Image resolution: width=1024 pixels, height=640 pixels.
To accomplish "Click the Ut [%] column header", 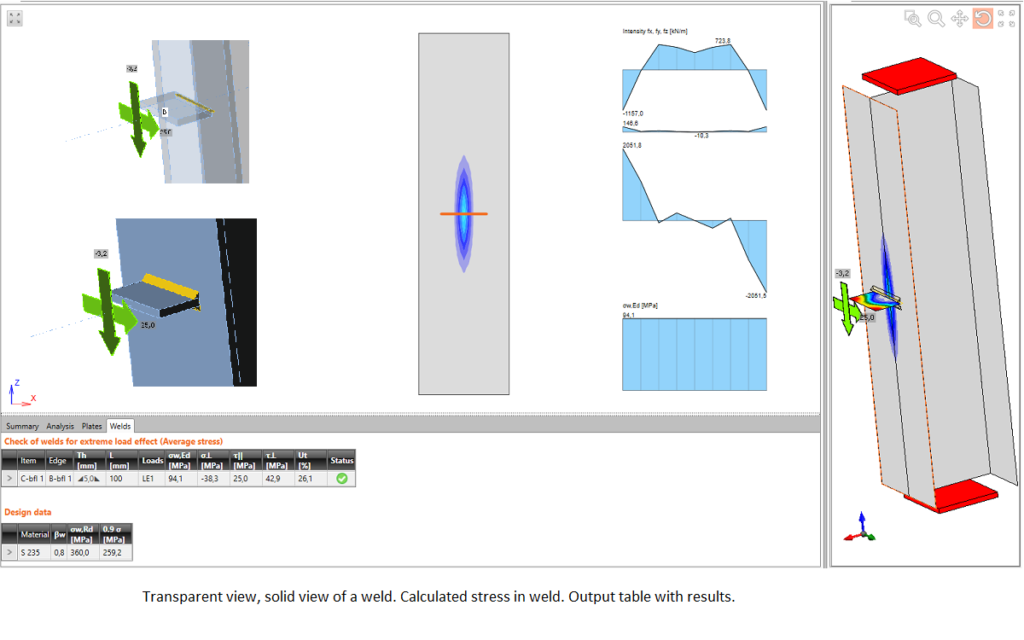I will tap(303, 460).
